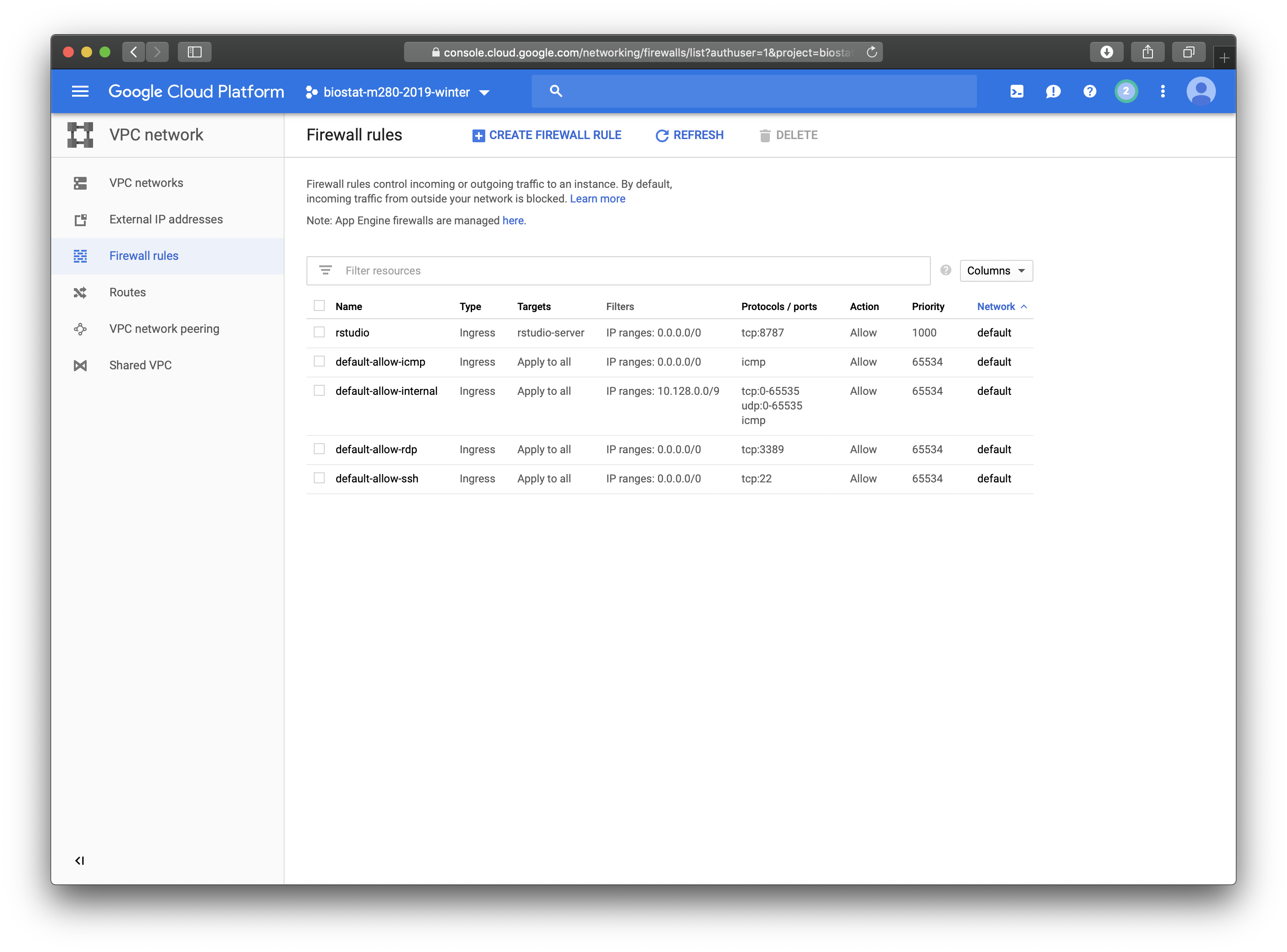The width and height of the screenshot is (1287, 952).
Task: Open the Learn more link
Action: tap(597, 199)
